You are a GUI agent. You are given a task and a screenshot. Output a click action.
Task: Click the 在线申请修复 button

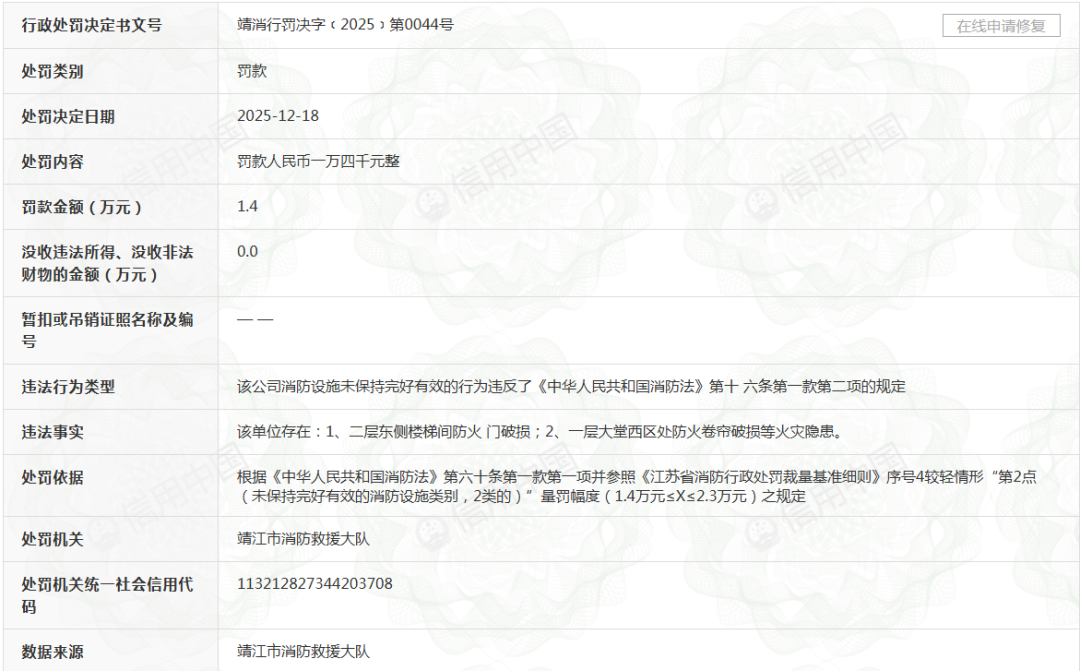click(x=1001, y=26)
